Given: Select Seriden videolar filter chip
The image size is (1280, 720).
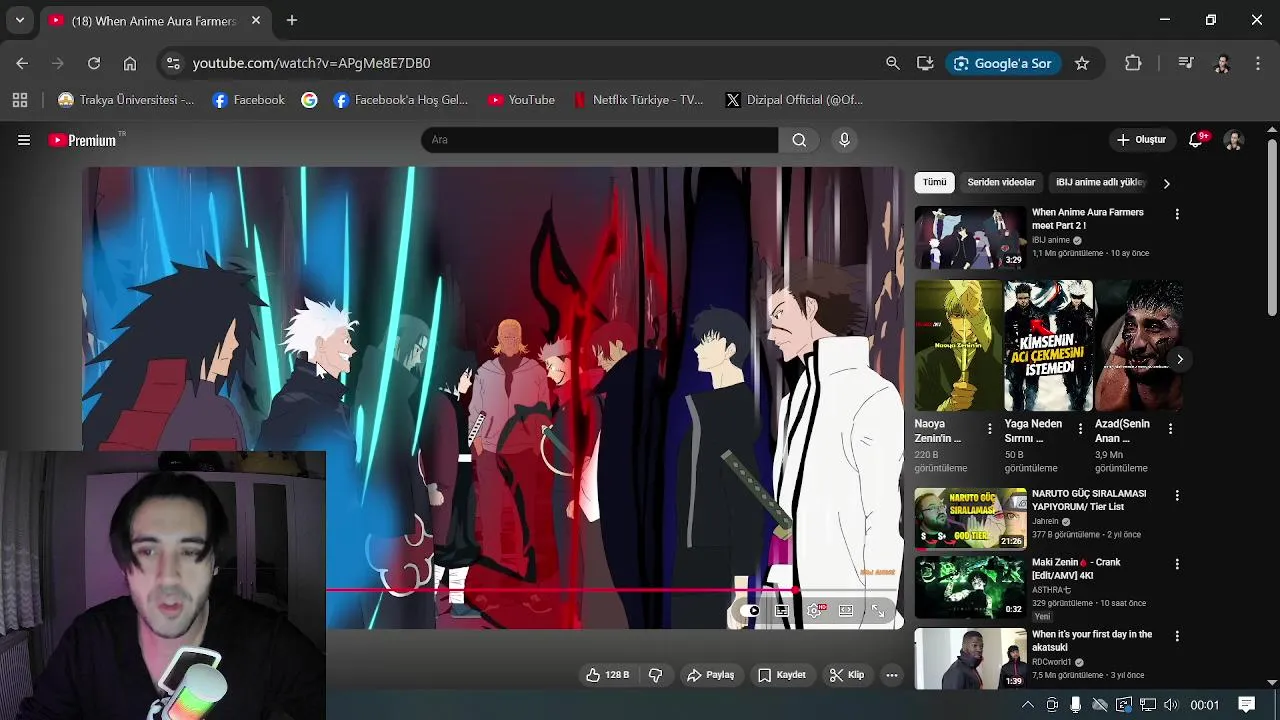Looking at the screenshot, I should pyautogui.click(x=1001, y=183).
